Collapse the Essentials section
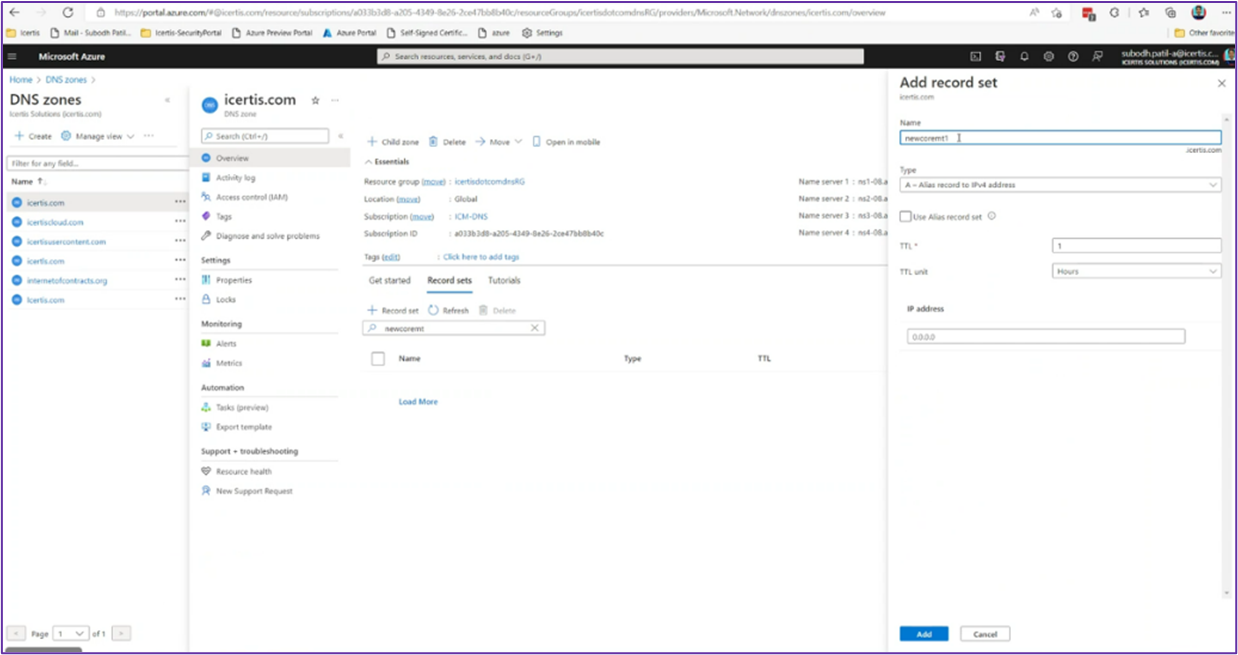1238x655 pixels. [x=368, y=161]
